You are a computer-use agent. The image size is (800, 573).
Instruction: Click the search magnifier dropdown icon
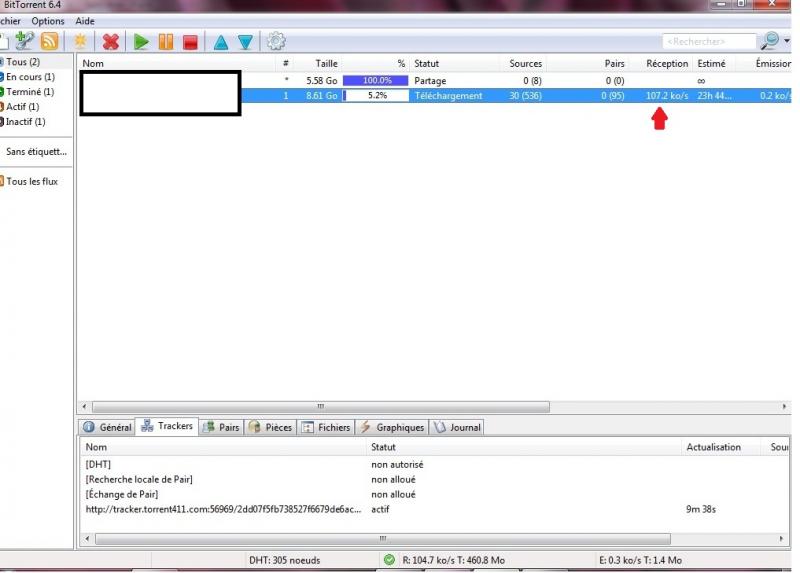771,41
